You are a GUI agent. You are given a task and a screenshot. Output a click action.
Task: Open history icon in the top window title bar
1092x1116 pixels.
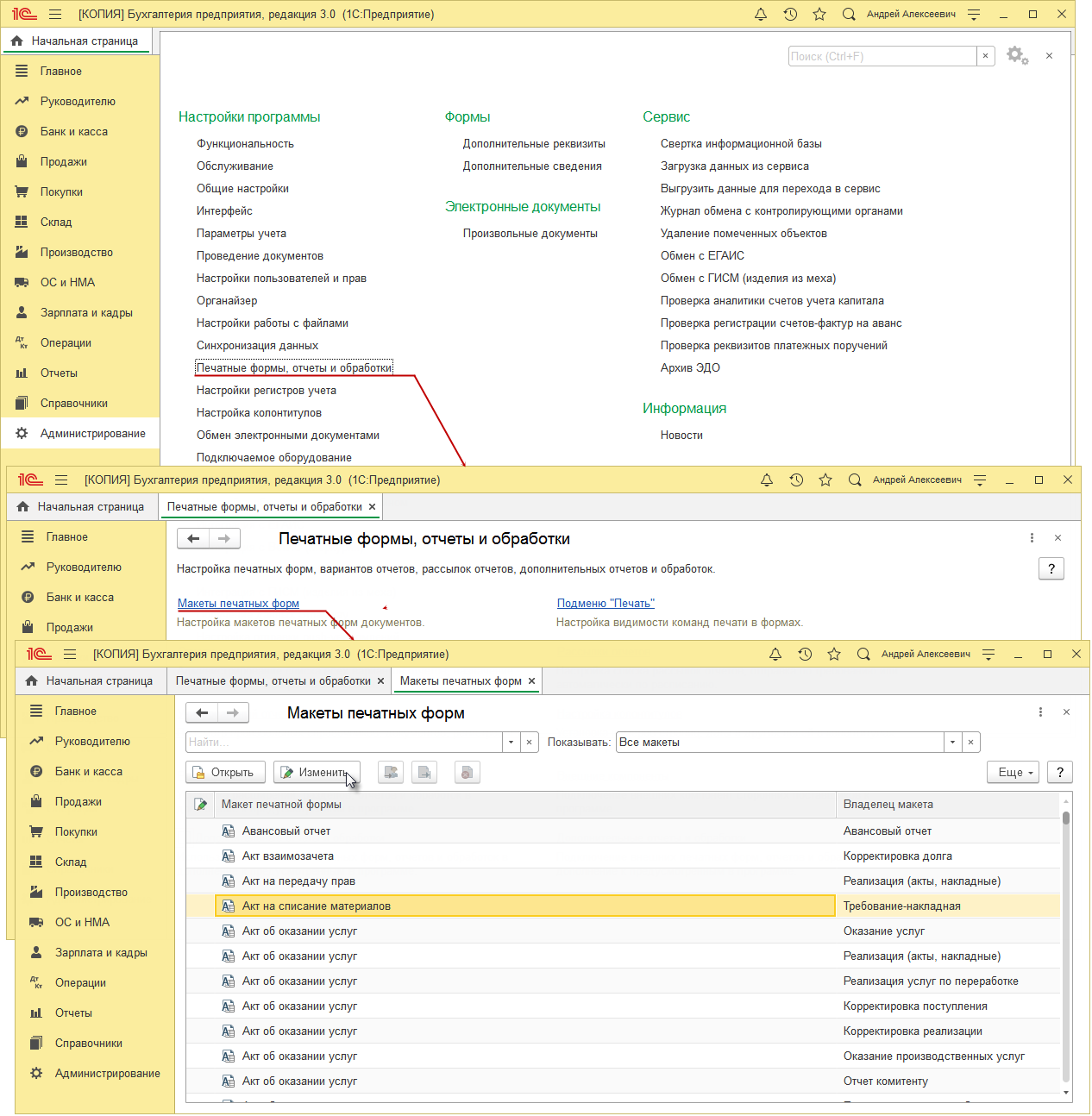point(790,14)
